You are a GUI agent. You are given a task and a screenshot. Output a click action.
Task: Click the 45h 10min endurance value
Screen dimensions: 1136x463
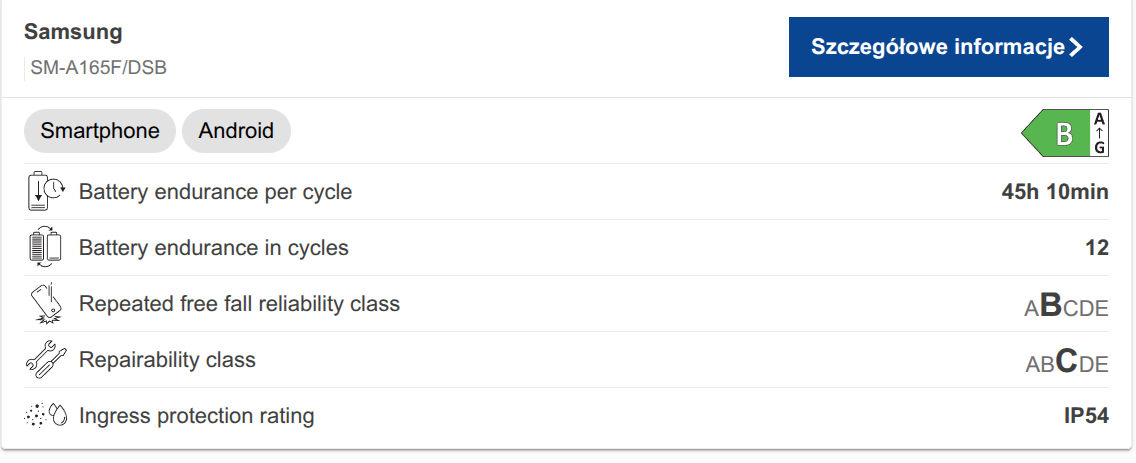1054,191
